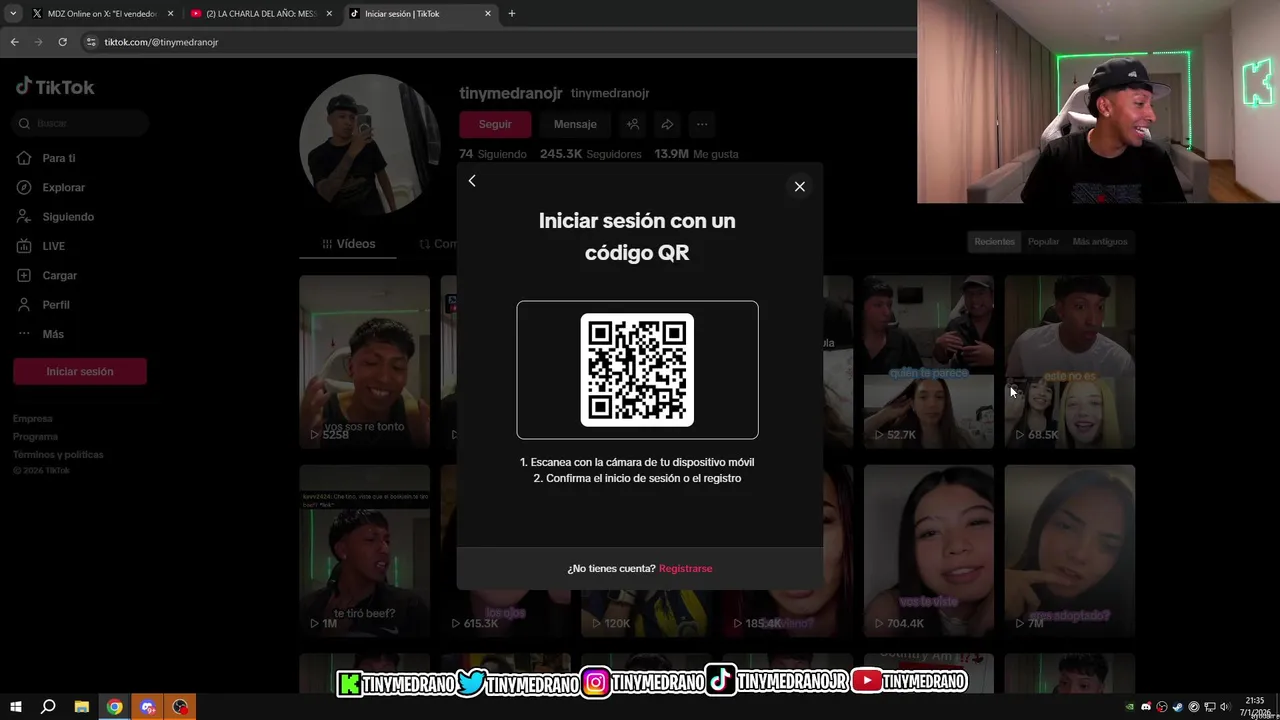Click the 245.3K Seguidores count
Image resolution: width=1280 pixels, height=720 pixels.
tap(590, 154)
